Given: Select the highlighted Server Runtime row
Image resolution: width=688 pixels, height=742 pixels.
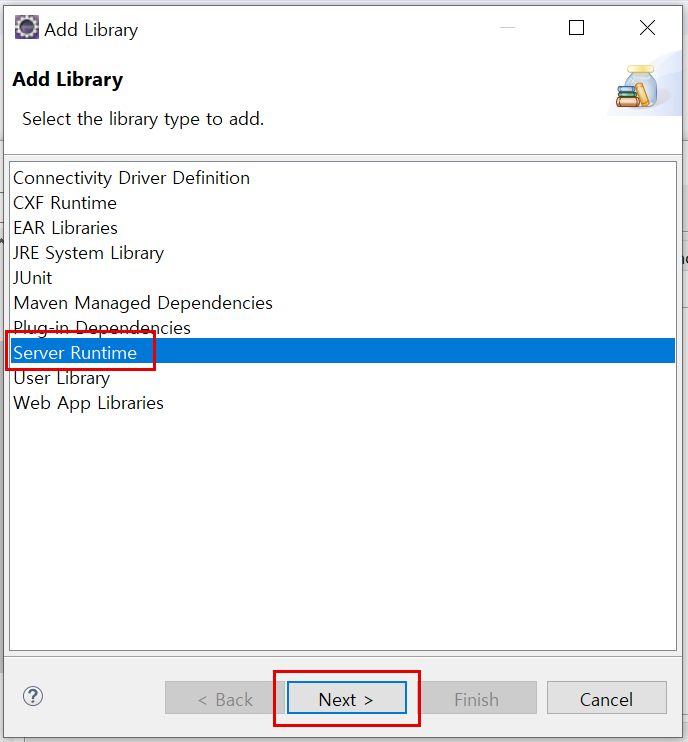Looking at the screenshot, I should (343, 351).
